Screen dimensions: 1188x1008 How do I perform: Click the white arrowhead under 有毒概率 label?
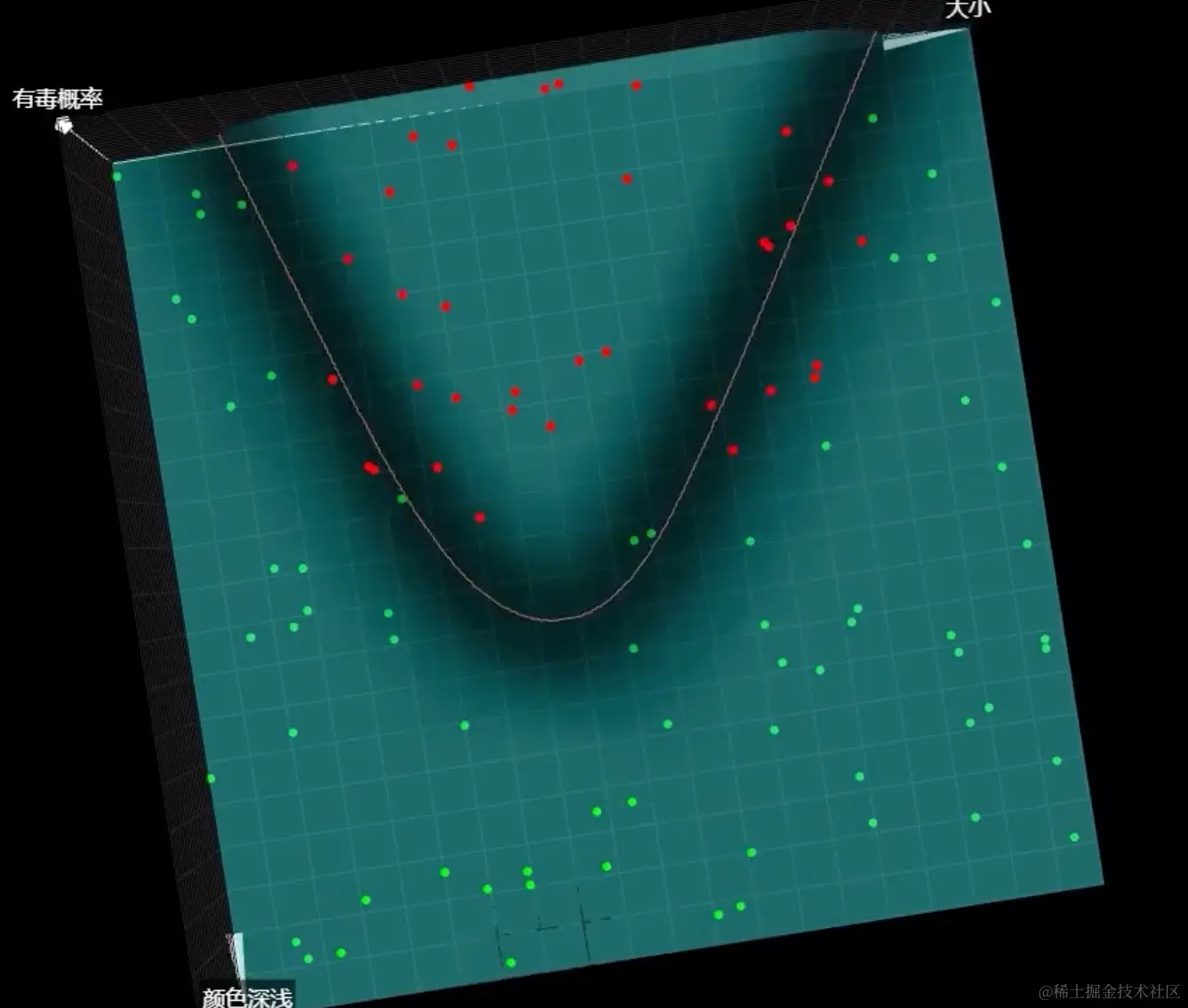pos(63,125)
